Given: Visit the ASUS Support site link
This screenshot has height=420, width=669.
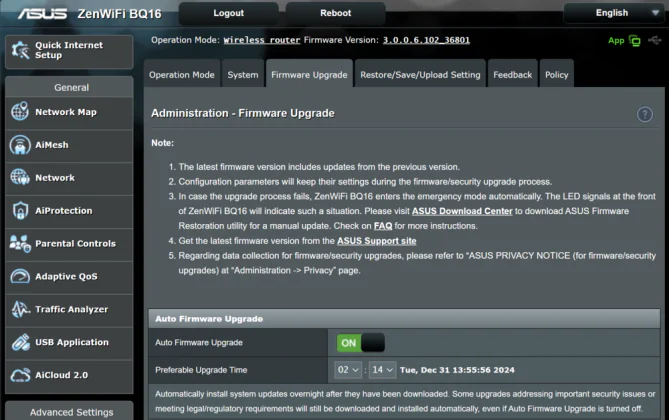Looking at the screenshot, I should tap(376, 241).
